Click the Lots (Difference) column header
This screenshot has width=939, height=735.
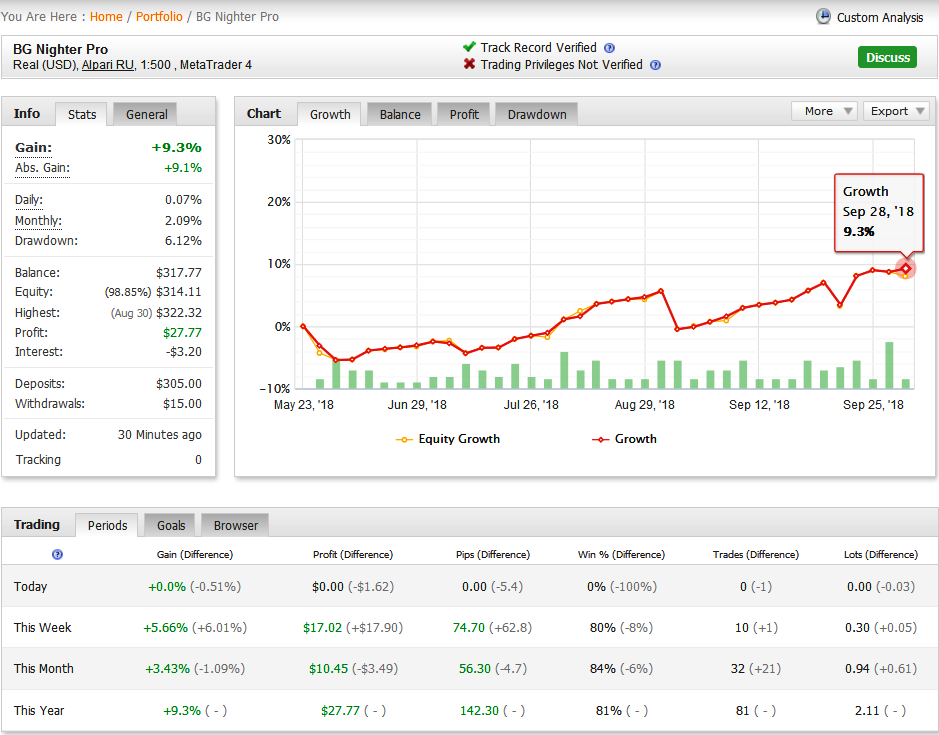pos(881,555)
